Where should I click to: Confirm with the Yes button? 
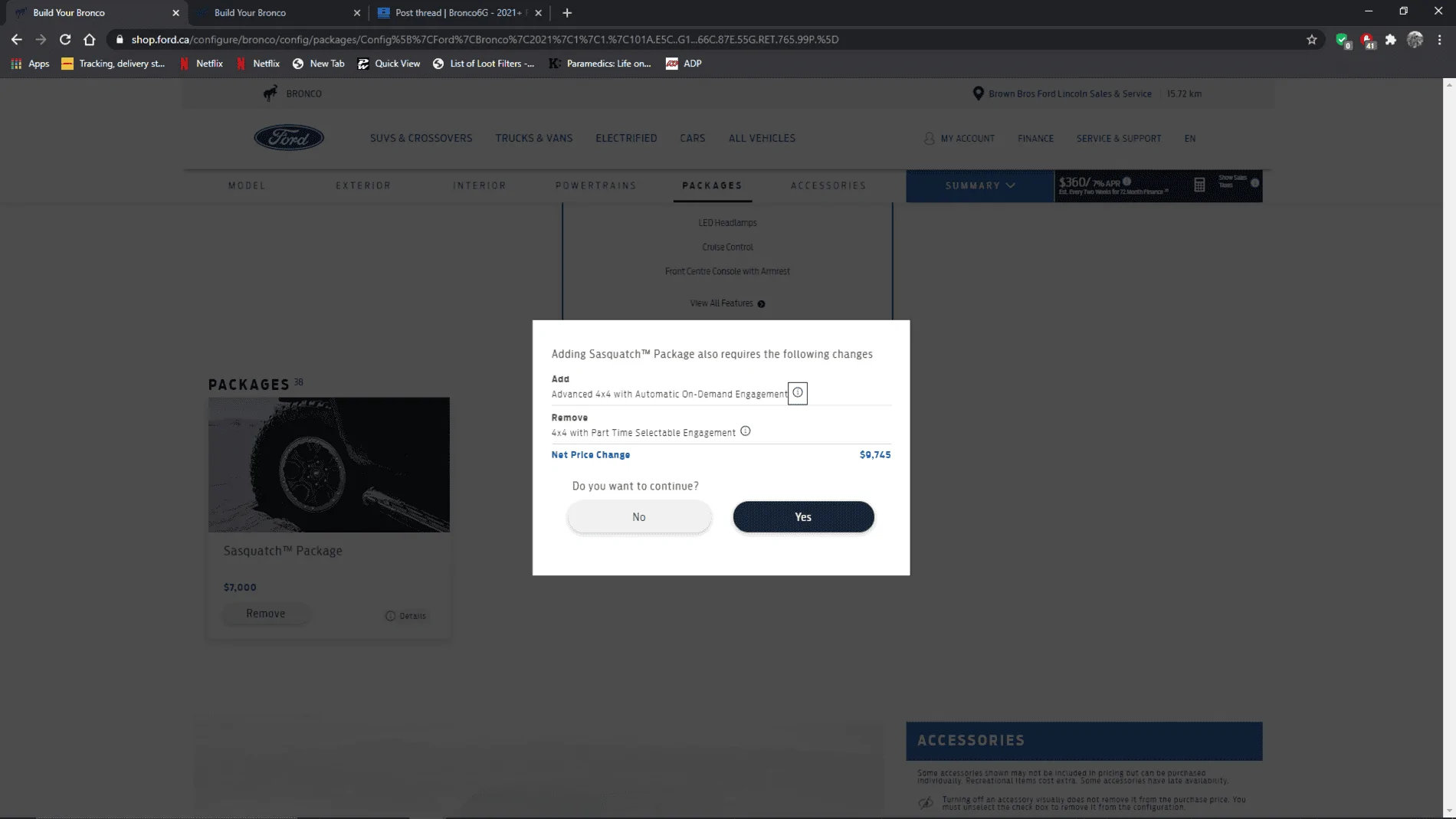pyautogui.click(x=803, y=516)
